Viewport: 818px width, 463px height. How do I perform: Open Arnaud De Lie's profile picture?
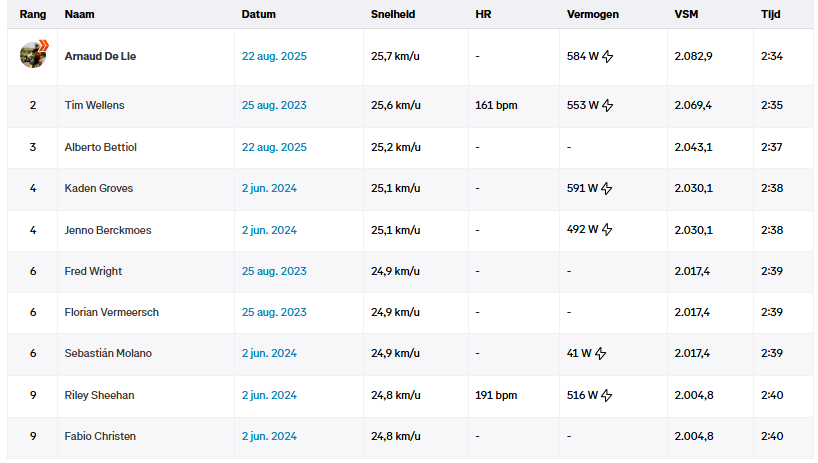click(x=33, y=55)
